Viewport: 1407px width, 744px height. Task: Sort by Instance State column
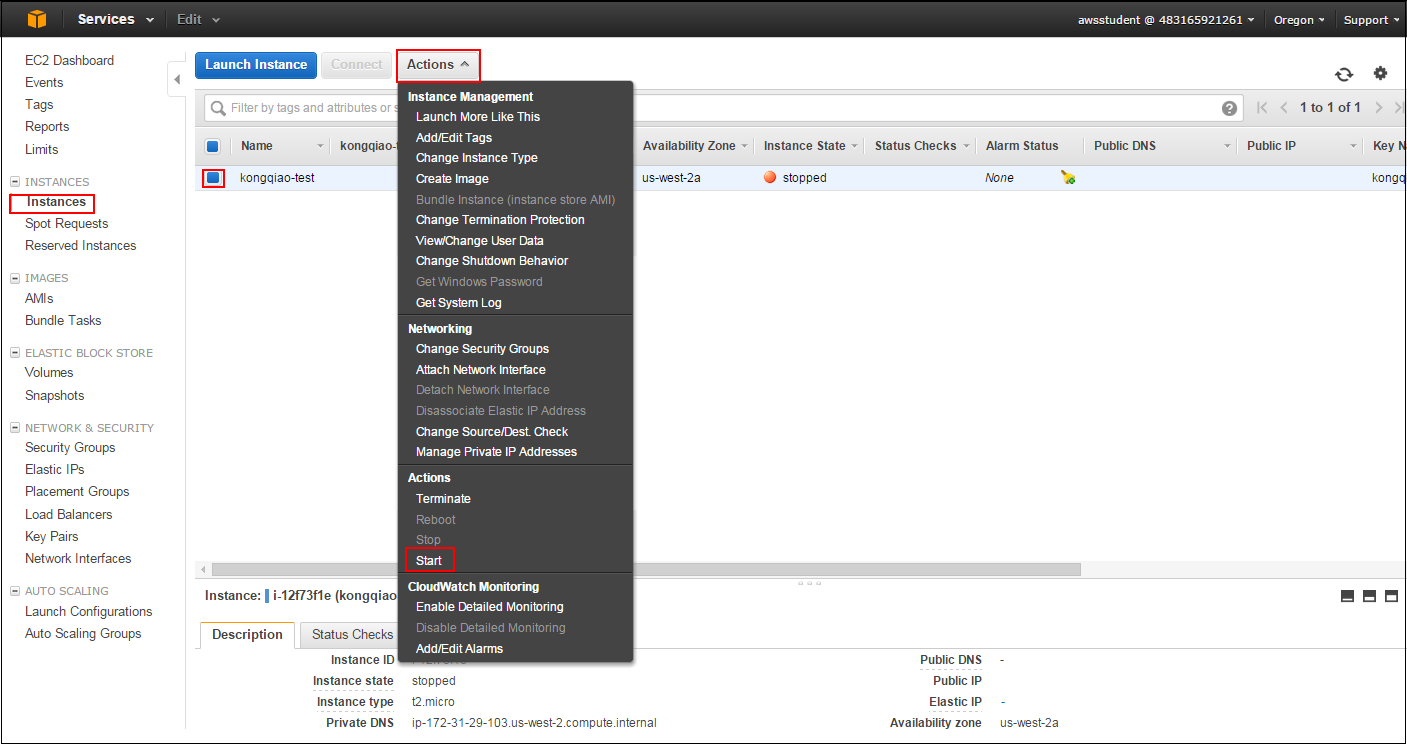[810, 146]
